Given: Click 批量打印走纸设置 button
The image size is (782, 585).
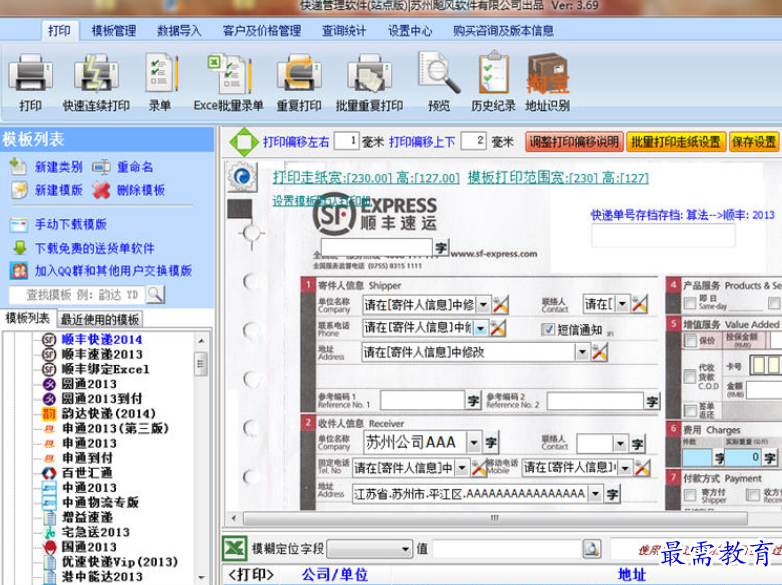Looking at the screenshot, I should (x=675, y=142).
